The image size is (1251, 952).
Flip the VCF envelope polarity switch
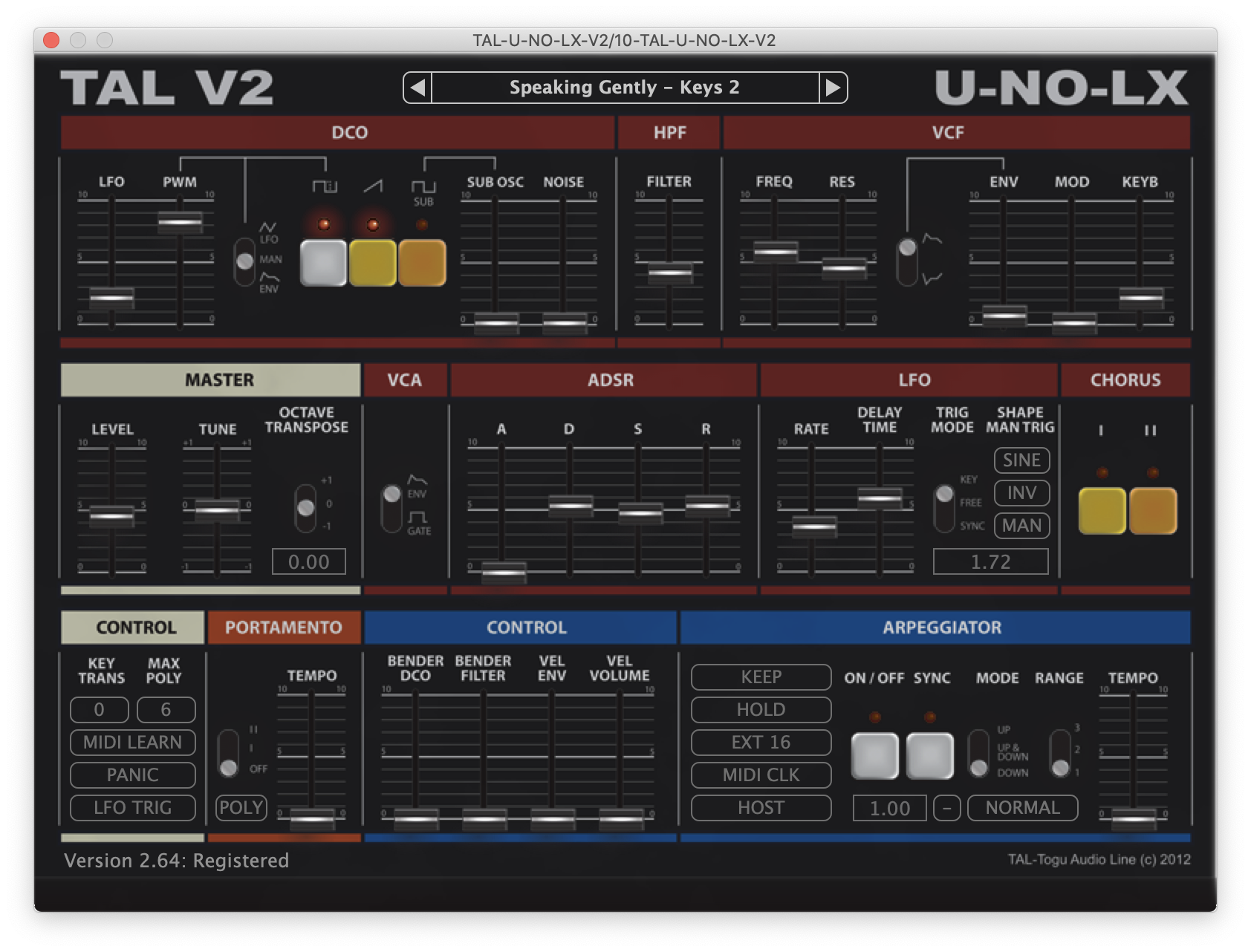tap(907, 262)
